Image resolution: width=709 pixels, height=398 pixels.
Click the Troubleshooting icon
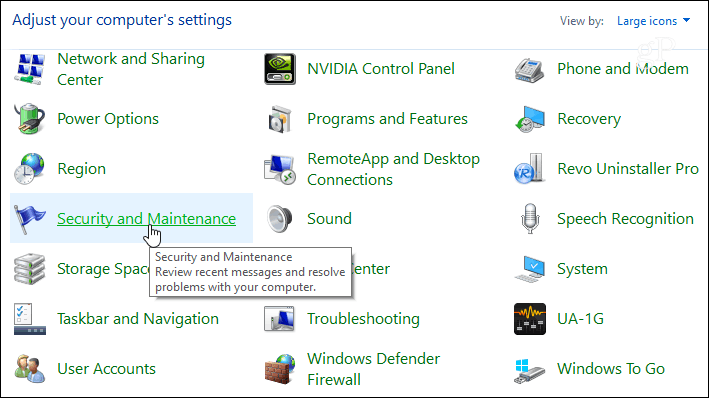[x=279, y=319]
